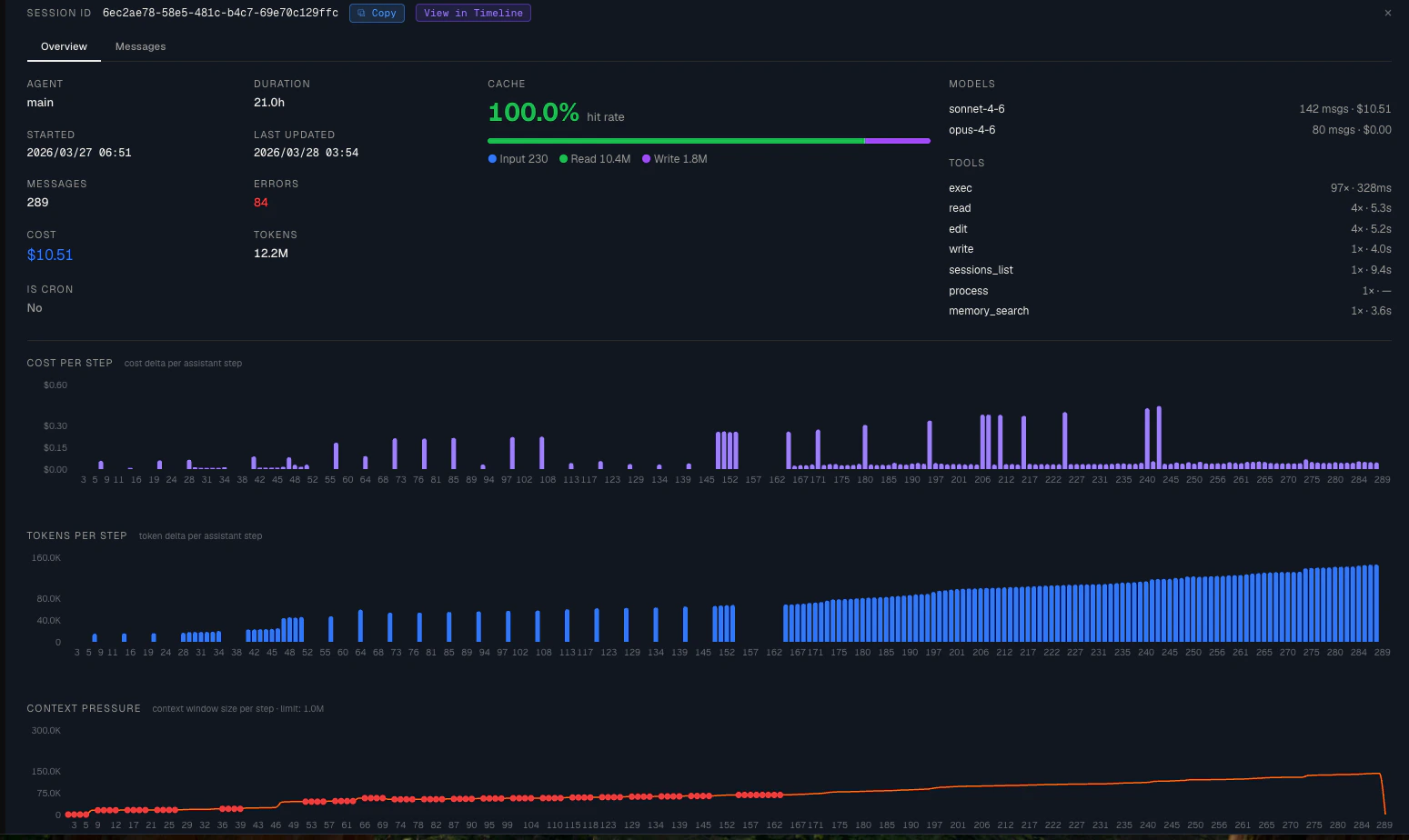
Task: Click the green read segment of cache bar
Action: (676, 141)
